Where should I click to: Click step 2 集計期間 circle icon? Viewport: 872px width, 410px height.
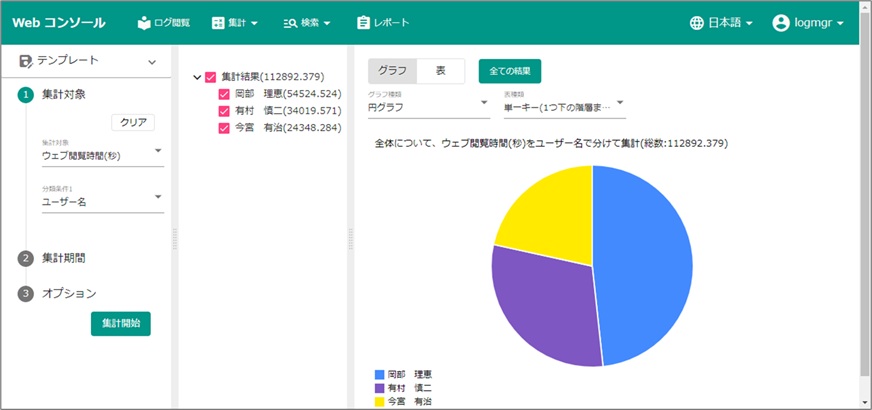pyautogui.click(x=26, y=258)
